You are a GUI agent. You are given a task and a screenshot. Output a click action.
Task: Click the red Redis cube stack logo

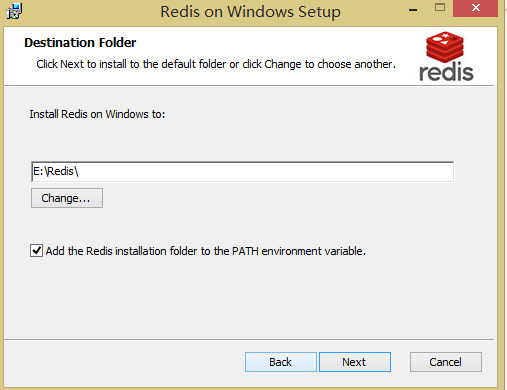tap(445, 47)
